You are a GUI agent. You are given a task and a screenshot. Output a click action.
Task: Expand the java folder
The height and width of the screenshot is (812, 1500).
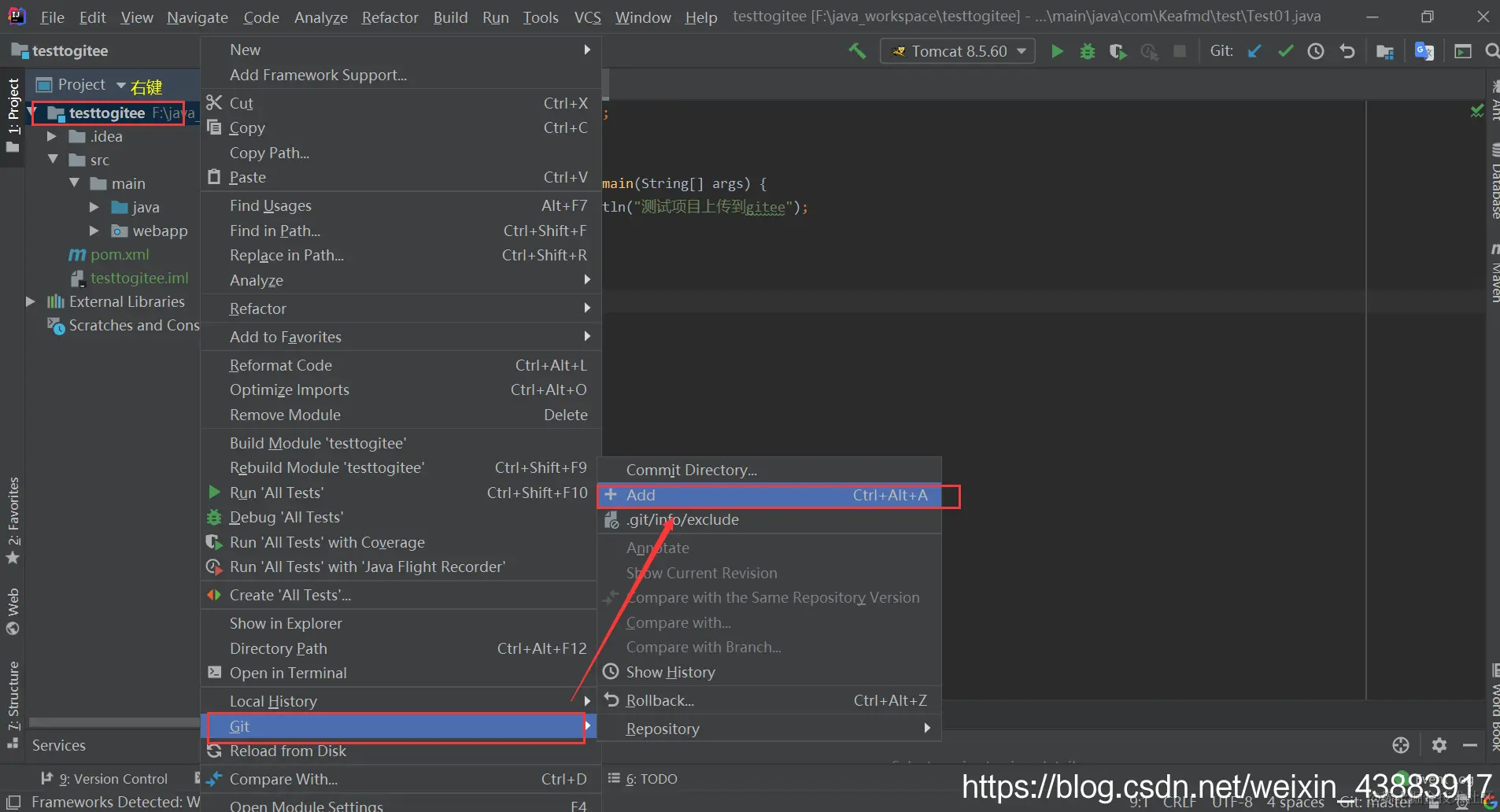[94, 207]
